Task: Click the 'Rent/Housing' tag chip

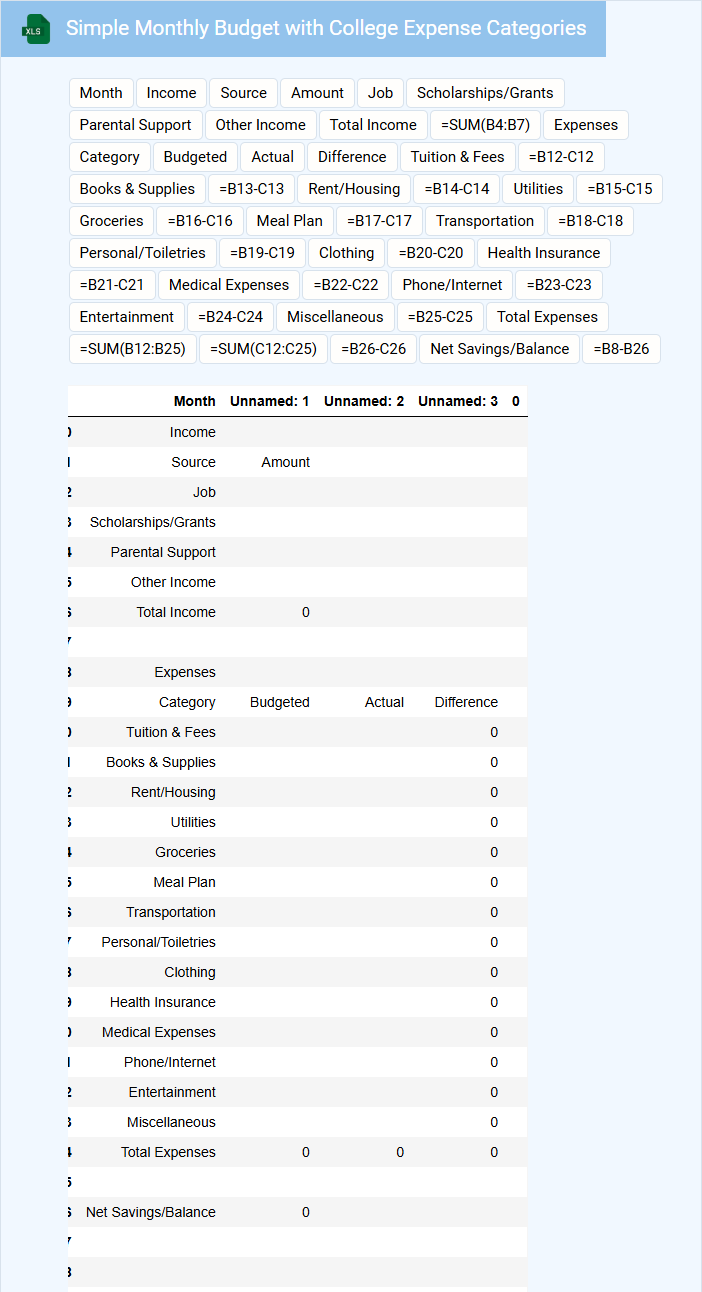Action: (354, 189)
